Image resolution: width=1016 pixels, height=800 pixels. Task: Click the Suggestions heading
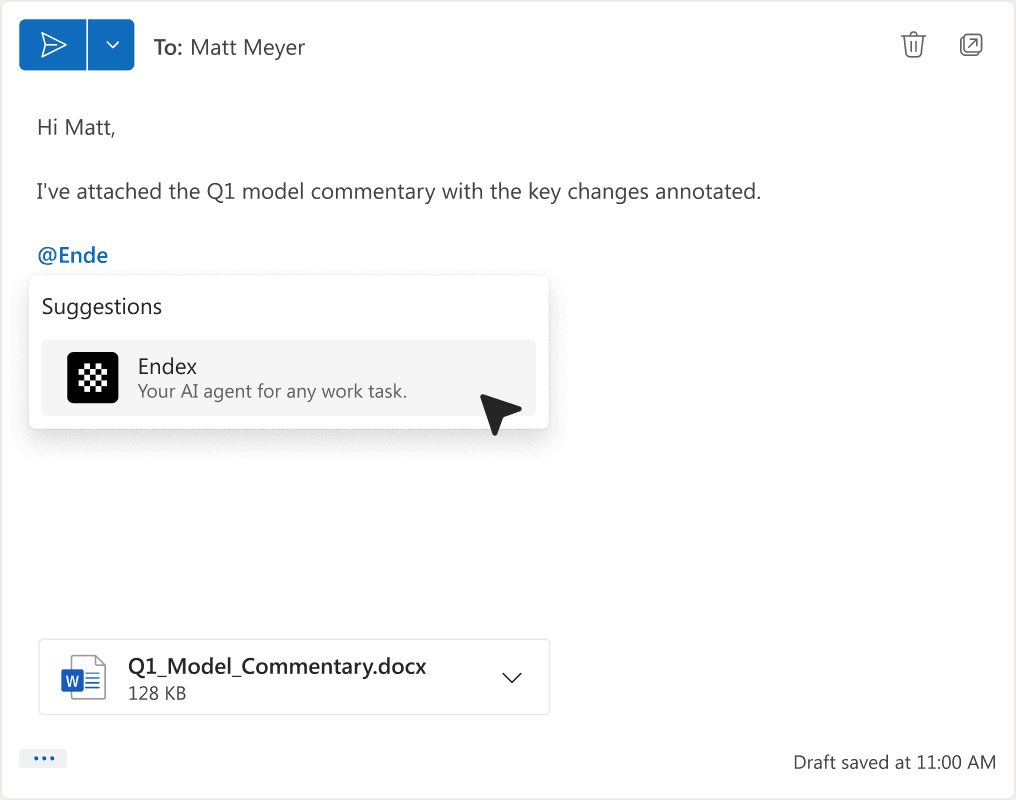(102, 306)
